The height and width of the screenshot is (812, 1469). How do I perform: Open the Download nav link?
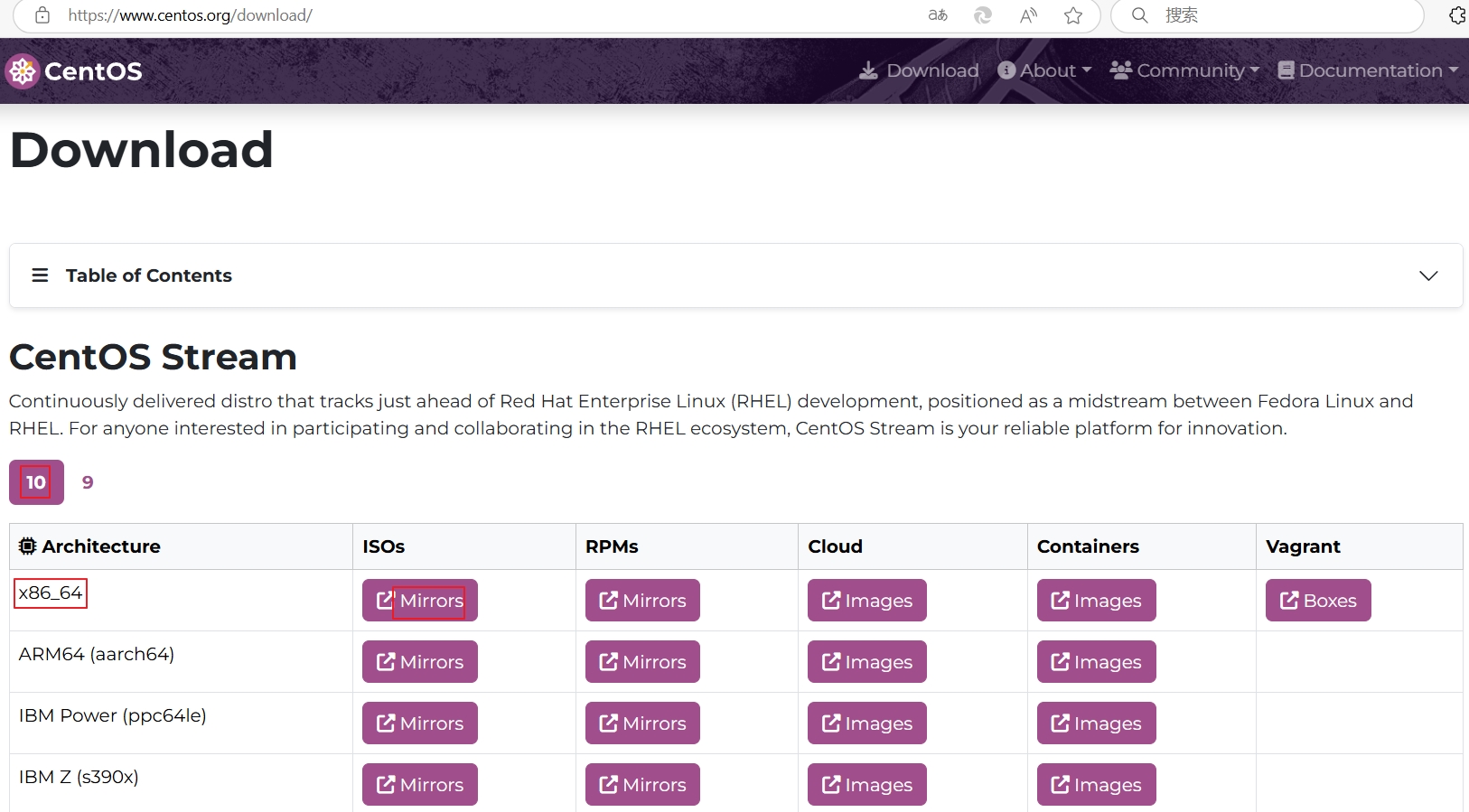pos(919,70)
